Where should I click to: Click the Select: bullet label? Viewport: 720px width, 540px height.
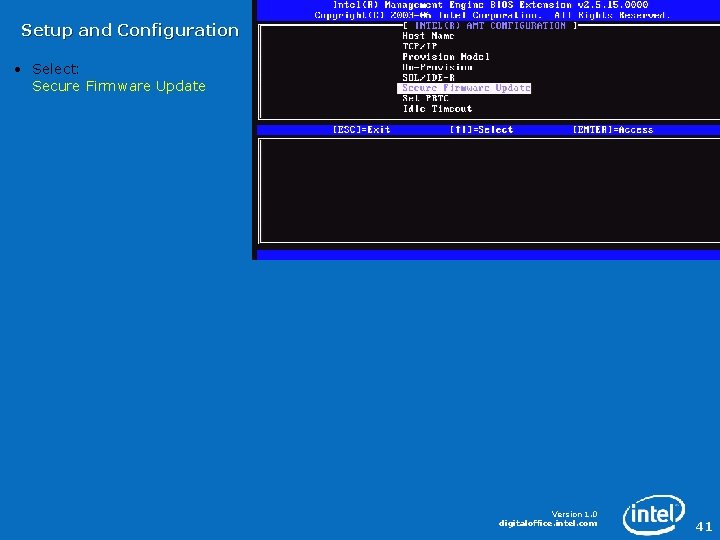point(56,69)
